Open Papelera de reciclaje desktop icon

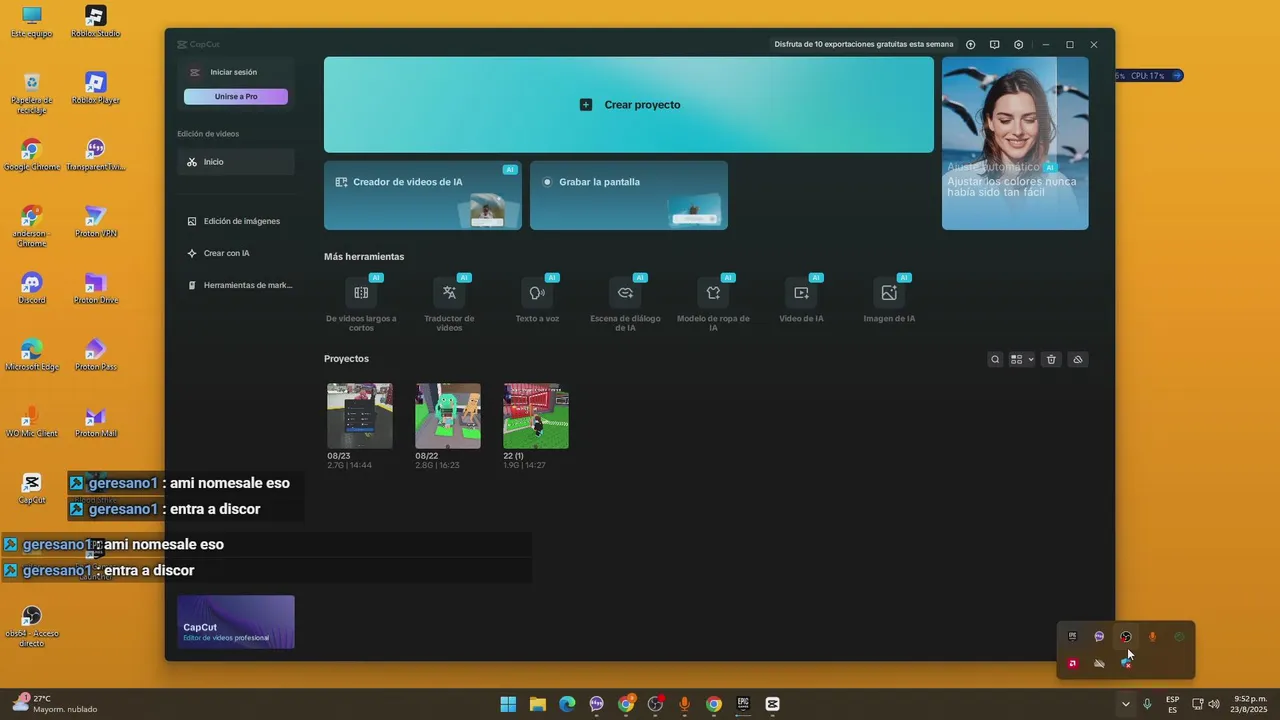[32, 94]
